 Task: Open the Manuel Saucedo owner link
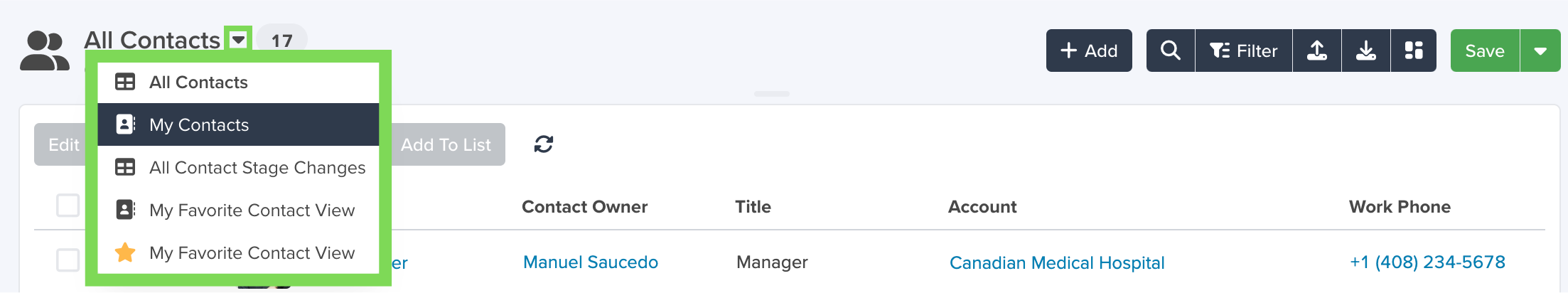click(591, 262)
